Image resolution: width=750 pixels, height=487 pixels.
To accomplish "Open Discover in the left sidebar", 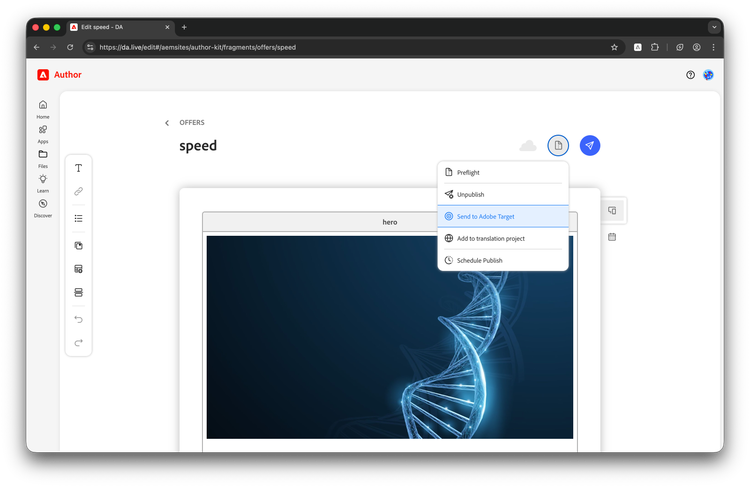I will 43,207.
